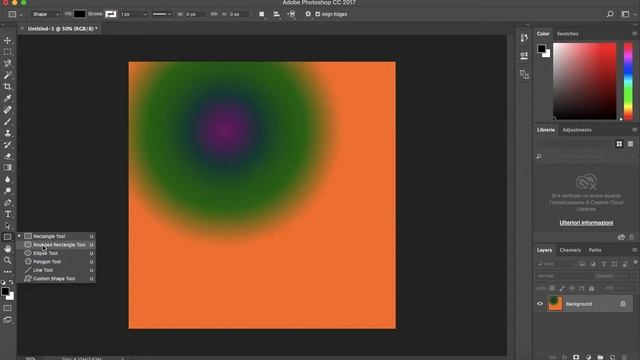Open path alignment icon in options bar

click(277, 14)
